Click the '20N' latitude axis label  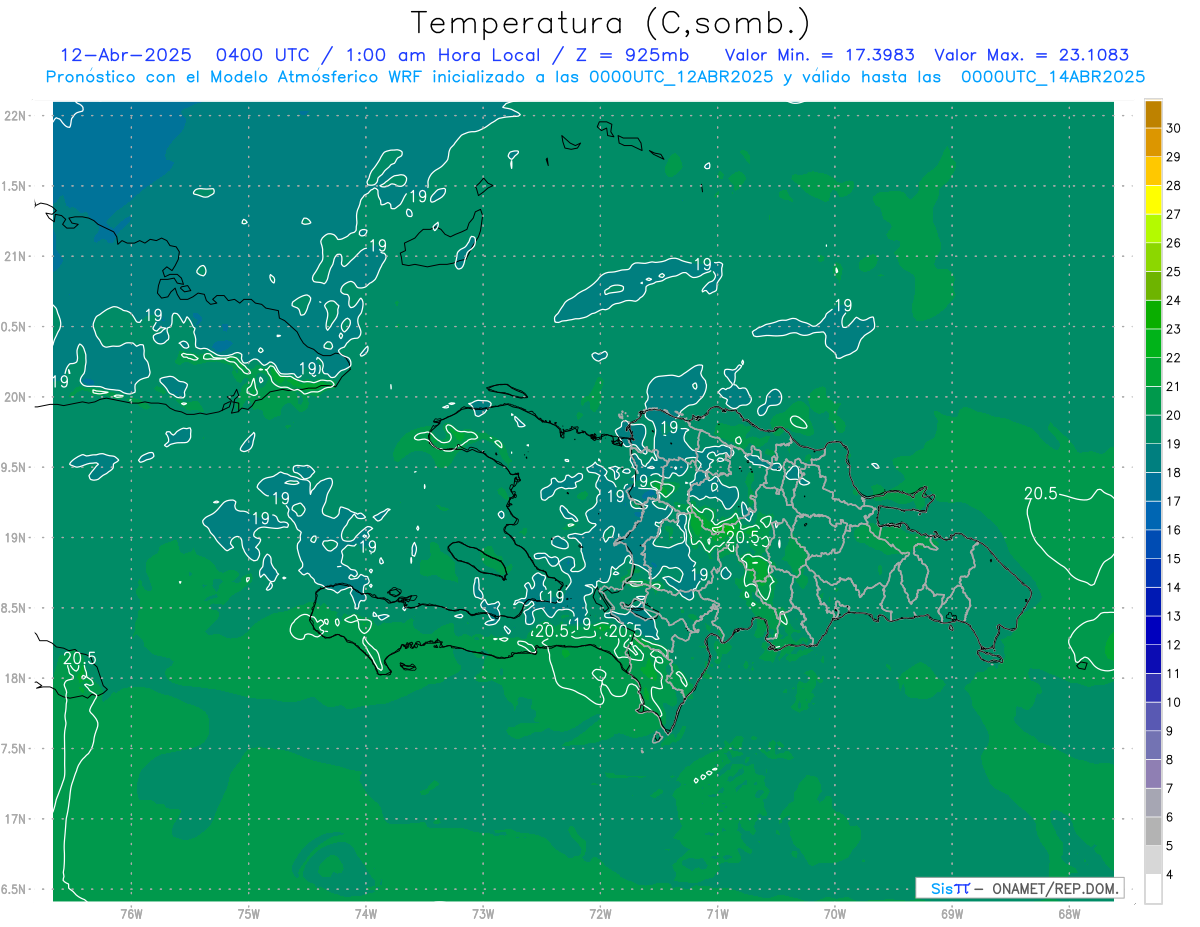pyautogui.click(x=15, y=397)
